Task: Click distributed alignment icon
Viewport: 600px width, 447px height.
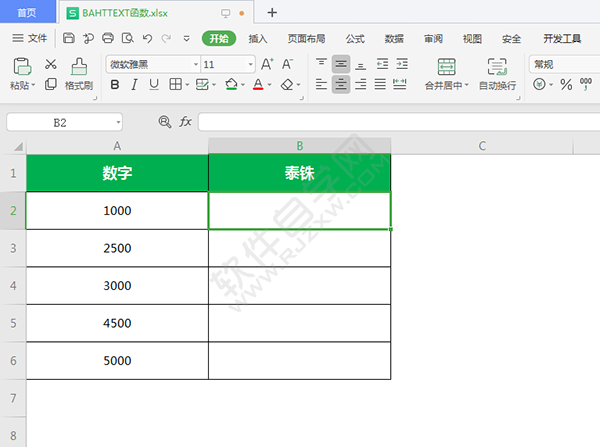Action: click(399, 84)
